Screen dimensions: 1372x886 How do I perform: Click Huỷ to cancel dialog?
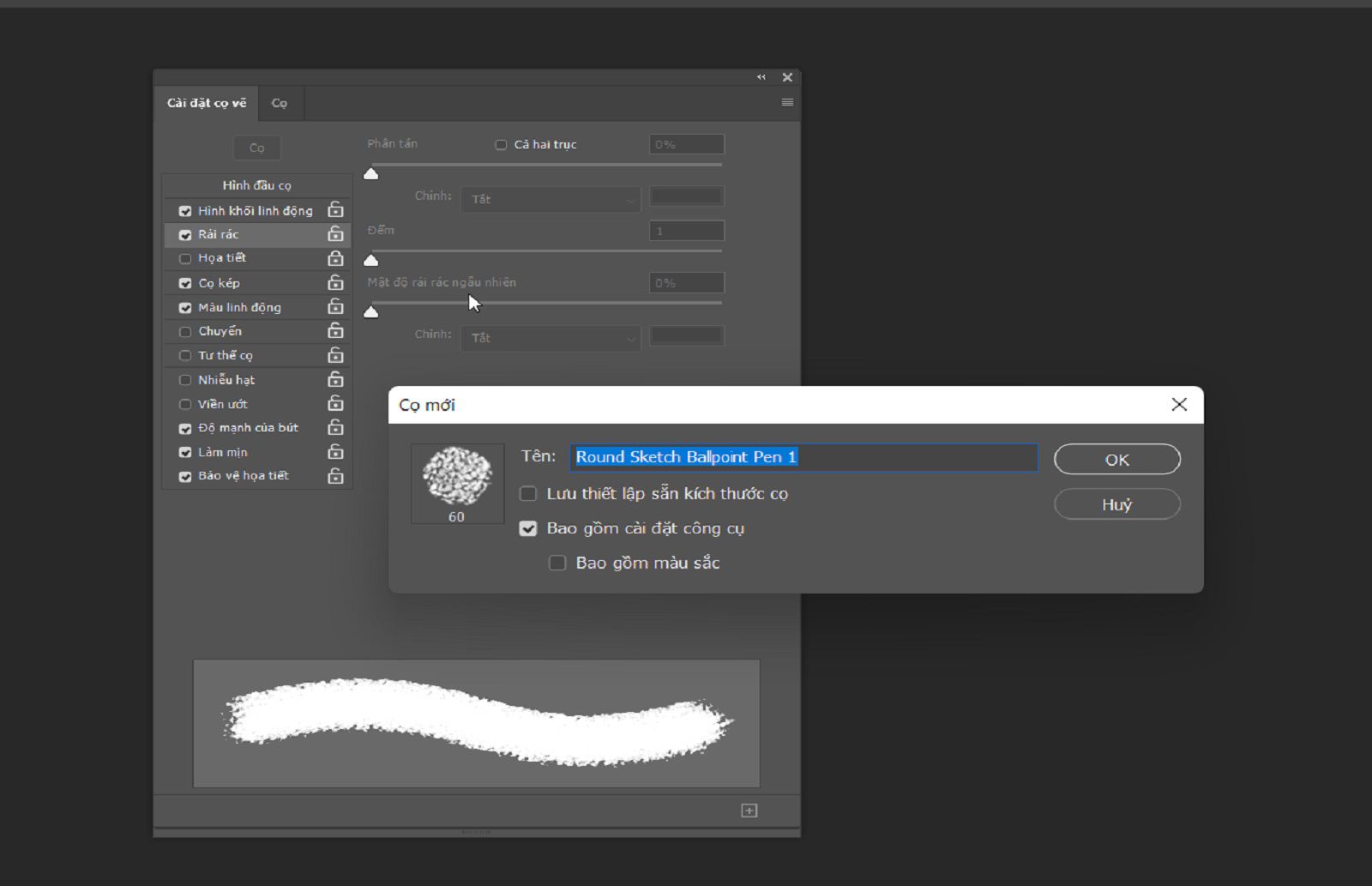(1116, 504)
